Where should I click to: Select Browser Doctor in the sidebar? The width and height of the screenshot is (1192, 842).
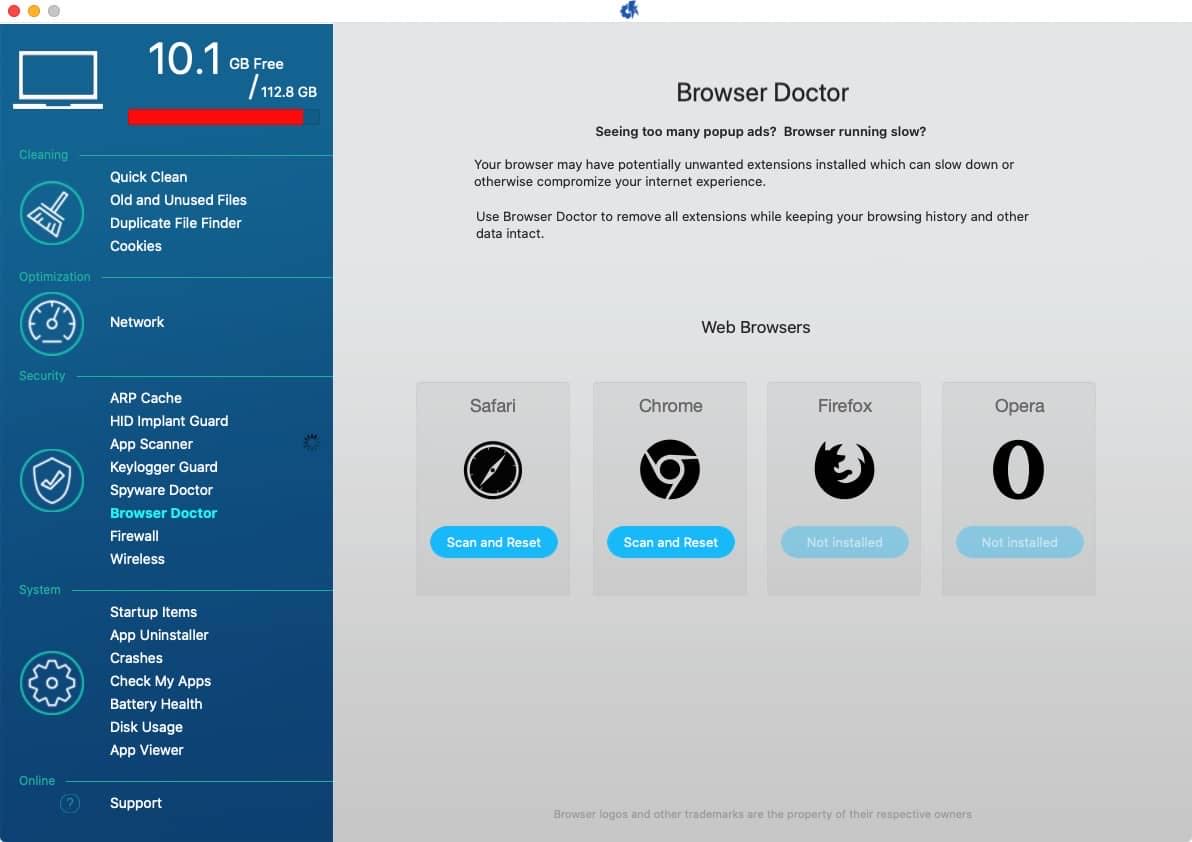click(x=163, y=513)
